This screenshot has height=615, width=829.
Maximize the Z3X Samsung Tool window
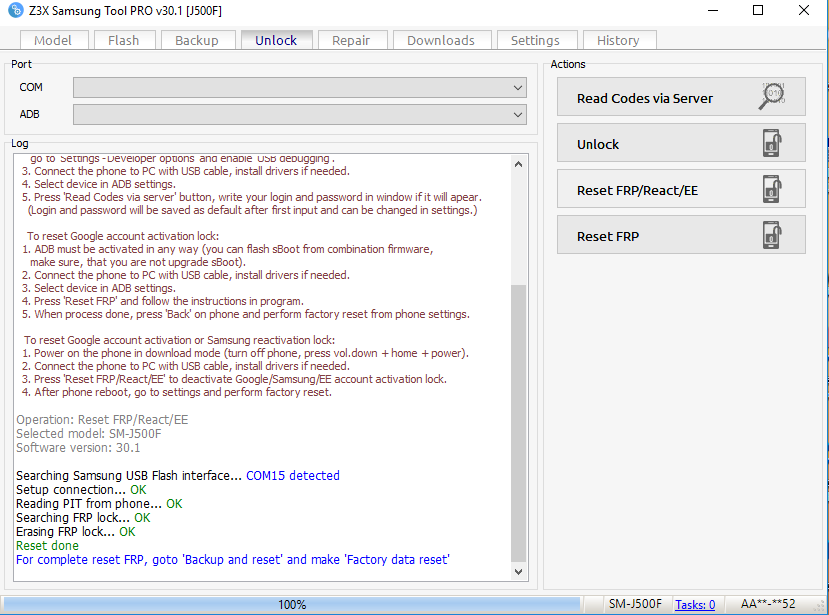[758, 10]
